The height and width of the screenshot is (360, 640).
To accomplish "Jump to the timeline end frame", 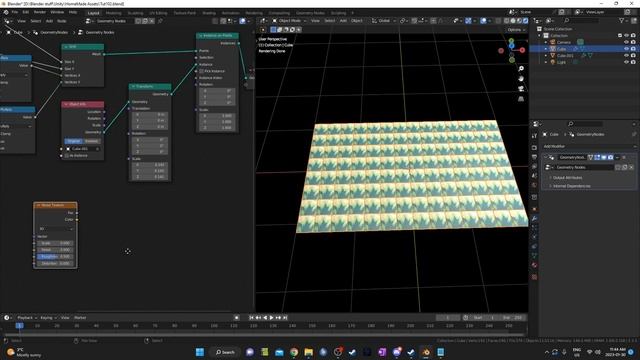I will pos(285,318).
